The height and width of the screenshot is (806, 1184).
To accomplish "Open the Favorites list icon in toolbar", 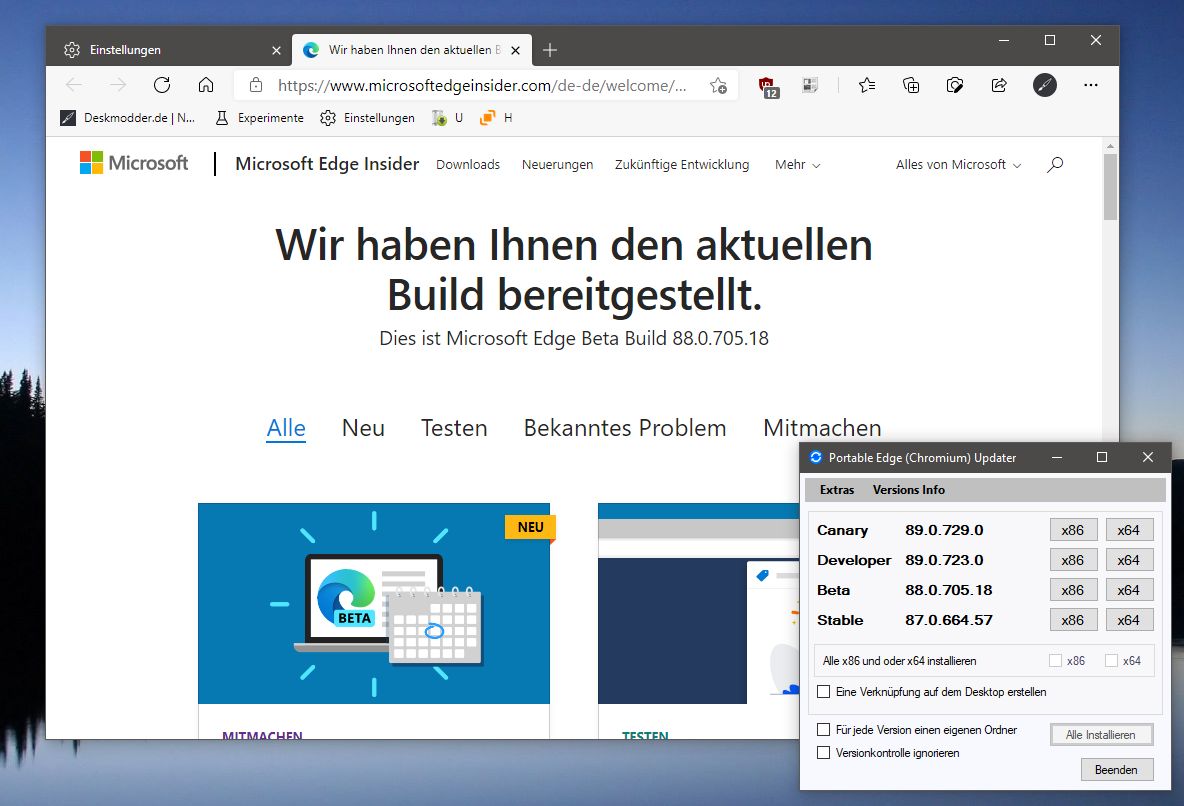I will pos(867,85).
